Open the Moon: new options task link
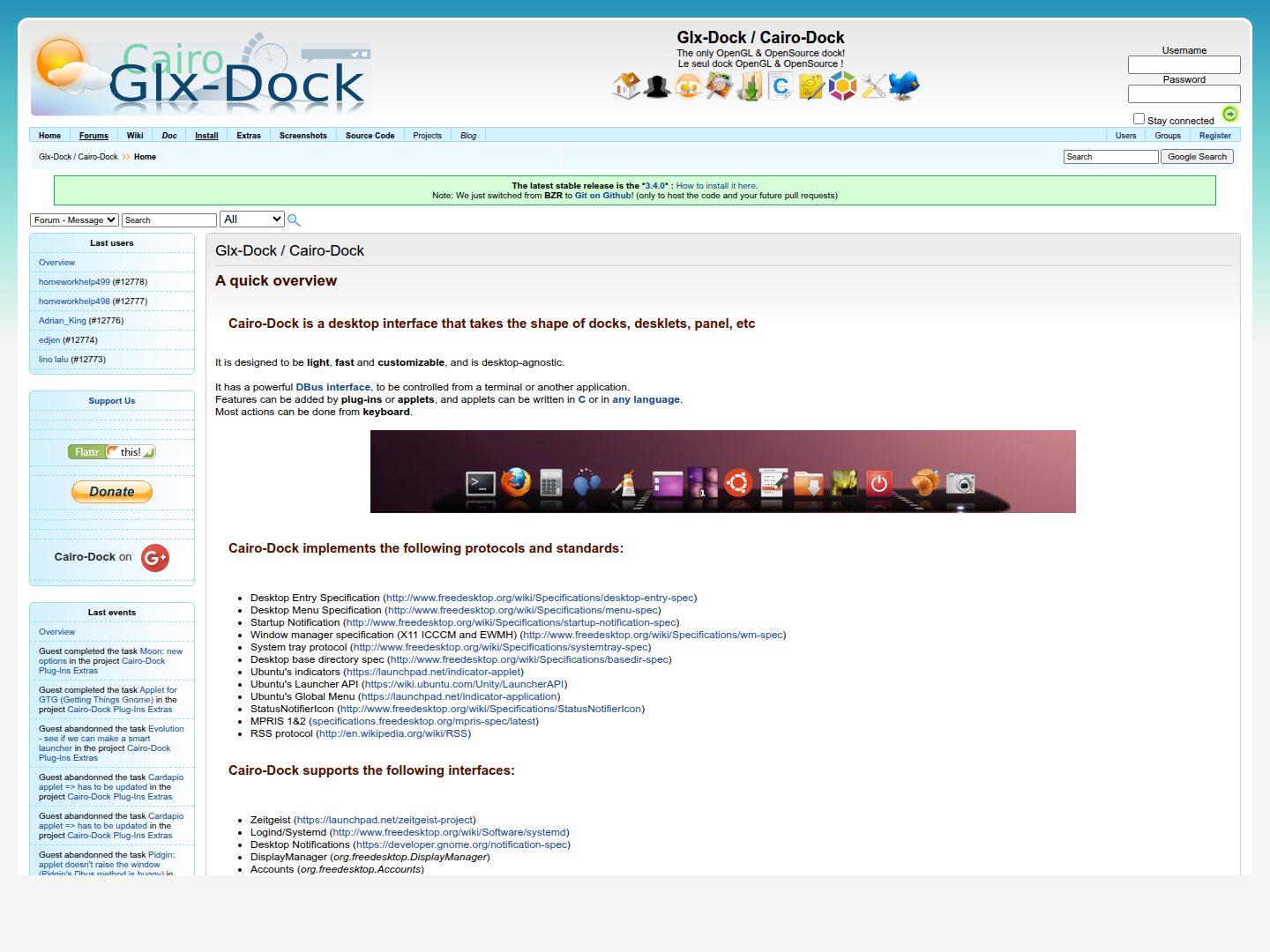Image resolution: width=1270 pixels, height=952 pixels. [111, 656]
